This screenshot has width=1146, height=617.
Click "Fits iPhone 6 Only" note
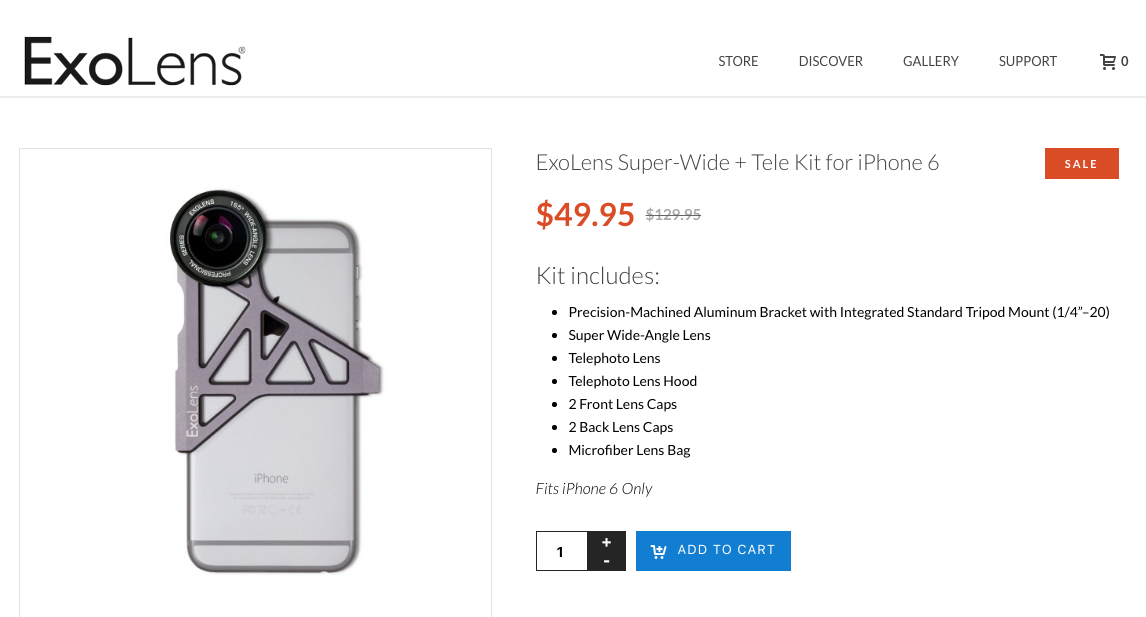coord(594,489)
